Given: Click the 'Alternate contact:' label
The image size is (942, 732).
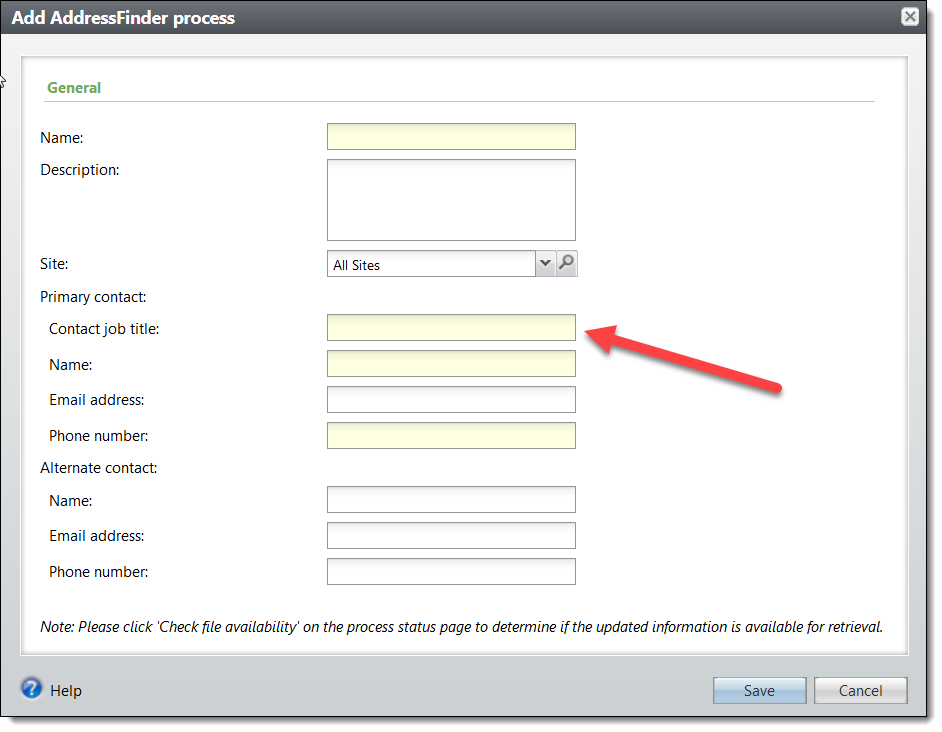Looking at the screenshot, I should [x=99, y=468].
